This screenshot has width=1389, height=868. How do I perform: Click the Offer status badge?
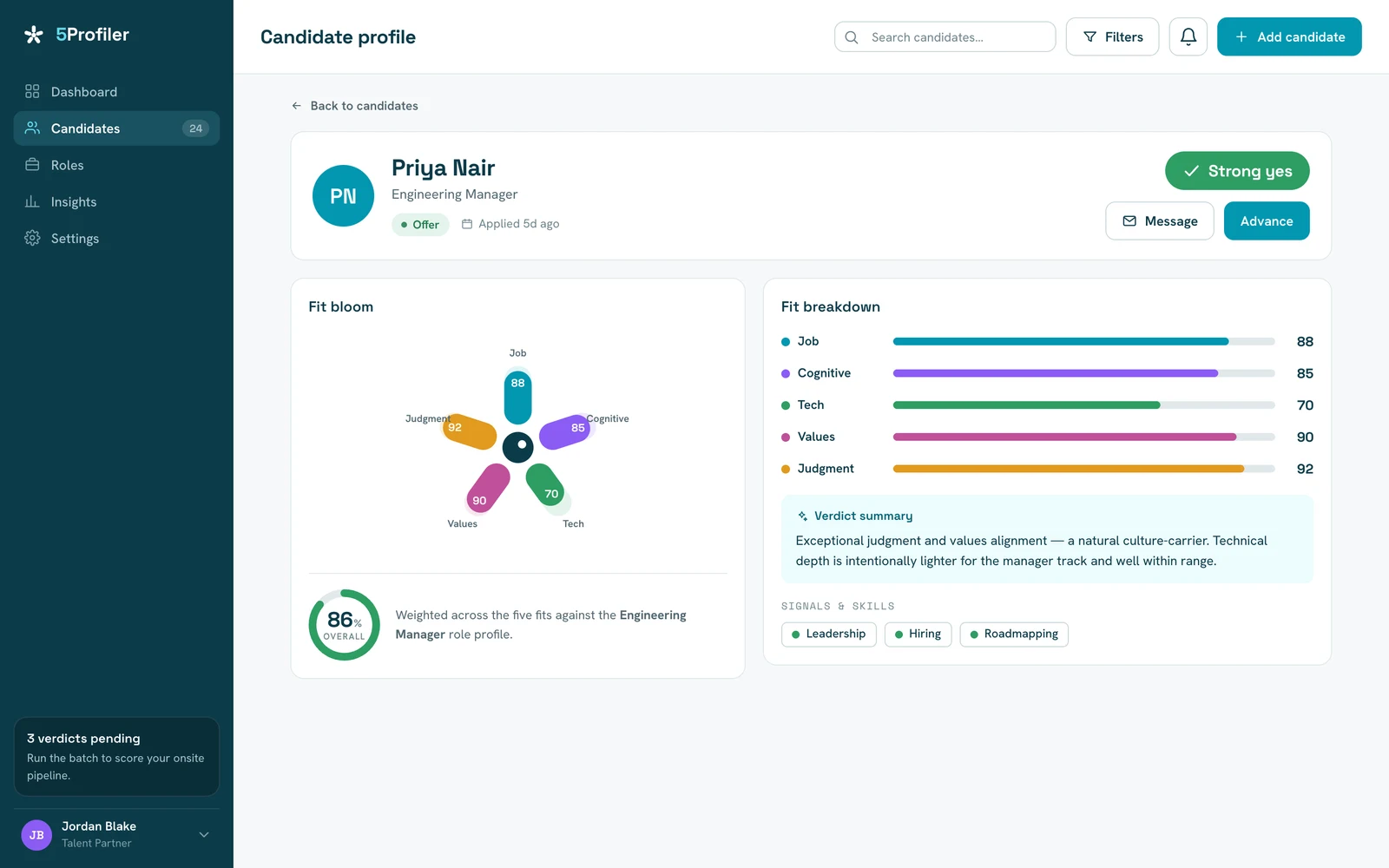[420, 224]
